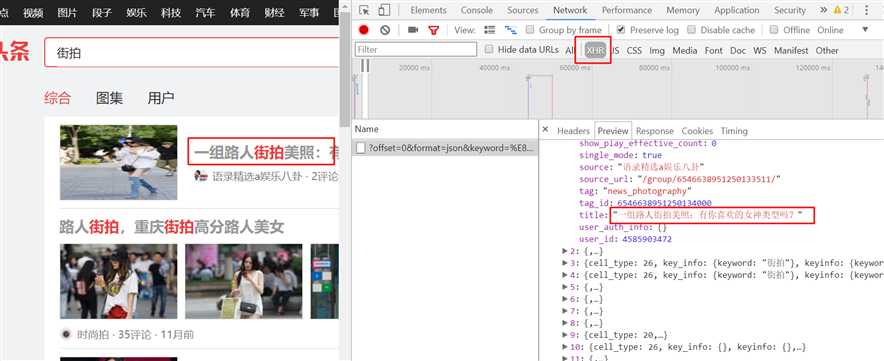884x361 pixels.
Task: Switch to the 用户 results tab
Action: tap(161, 98)
